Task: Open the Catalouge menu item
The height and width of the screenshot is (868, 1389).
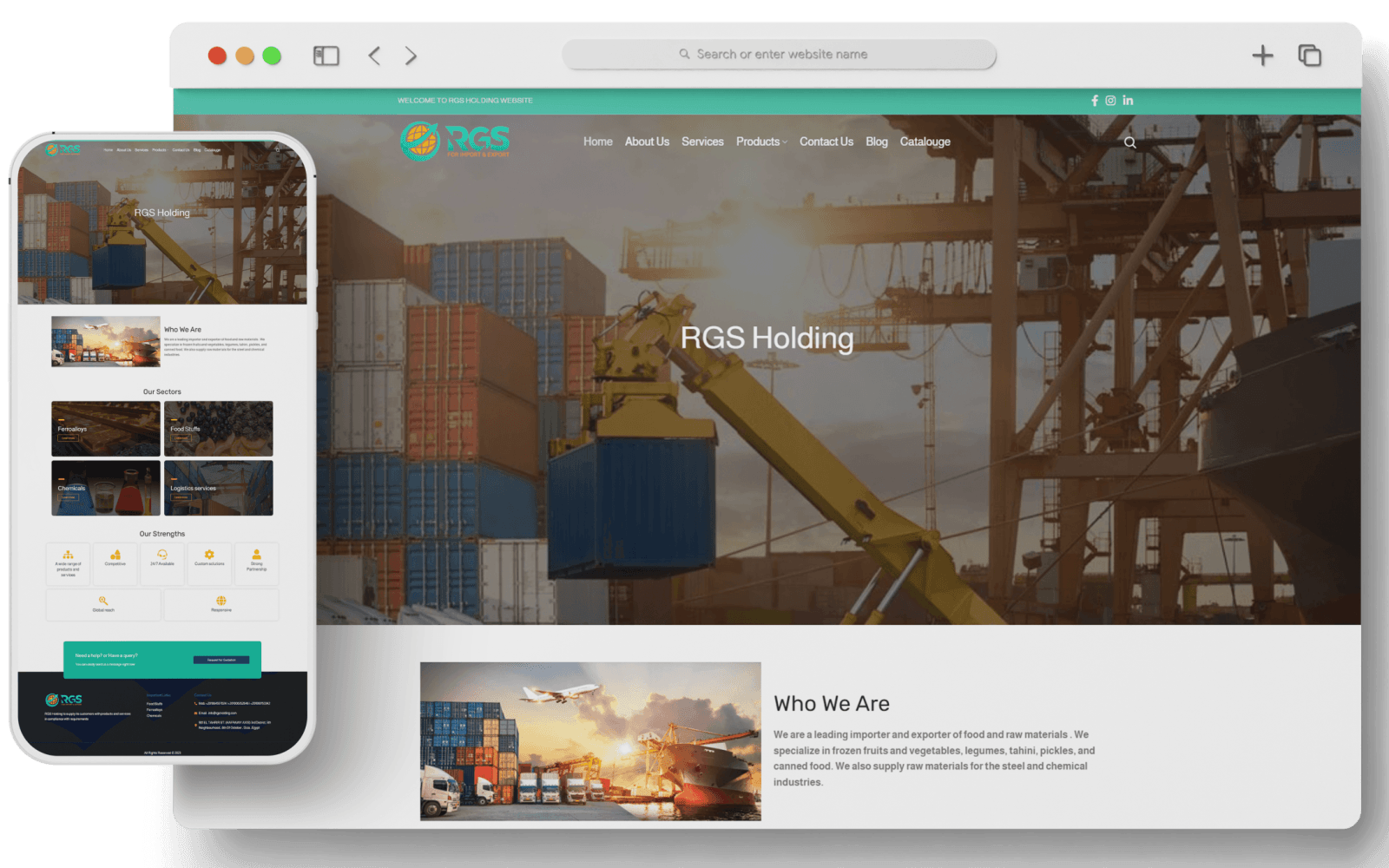Action: (x=925, y=141)
